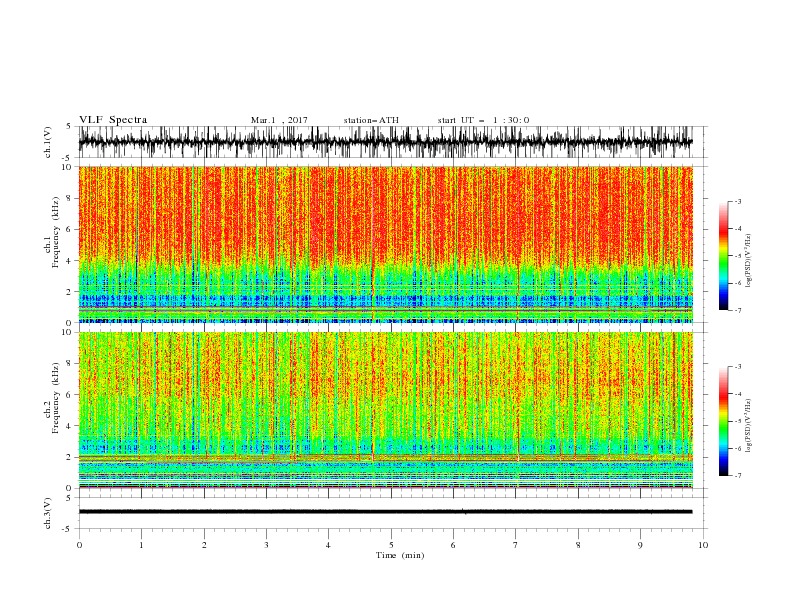This screenshot has height=612, width=792.
Task: Click the ch.3 flat waveform trace
Action: tap(385, 512)
